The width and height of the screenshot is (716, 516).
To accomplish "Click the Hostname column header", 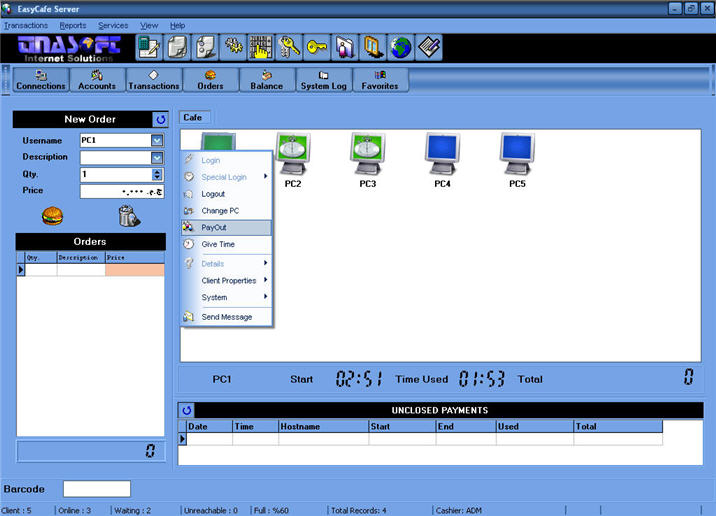I will [x=323, y=426].
